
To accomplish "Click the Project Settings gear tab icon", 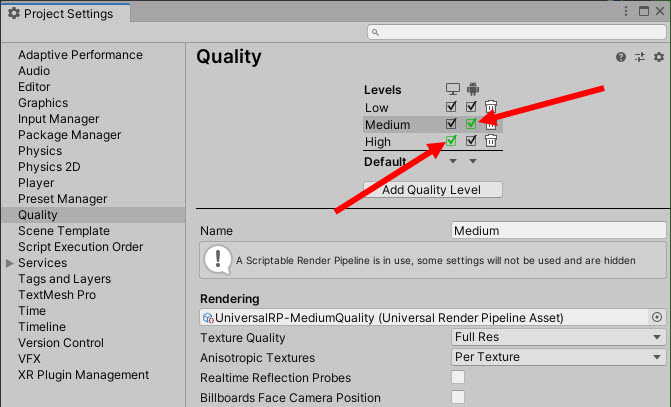I will pyautogui.click(x=14, y=13).
